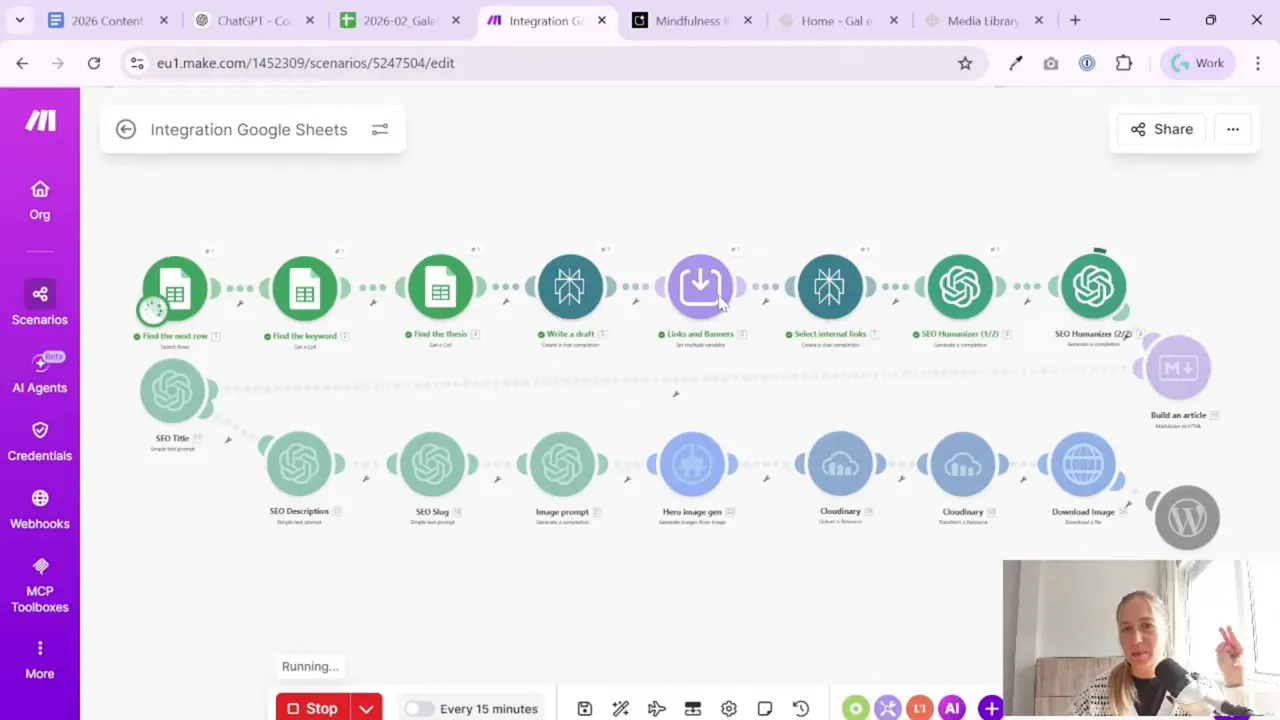The image size is (1280, 720).
Task: Switch to the 2026 Content browser tab
Action: 108,20
